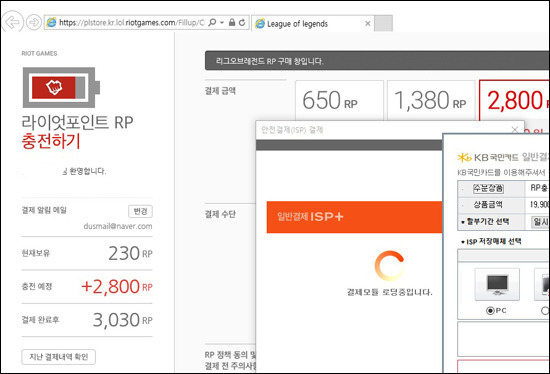Open a new blank browser tab
The width and height of the screenshot is (550, 374).
(383, 24)
